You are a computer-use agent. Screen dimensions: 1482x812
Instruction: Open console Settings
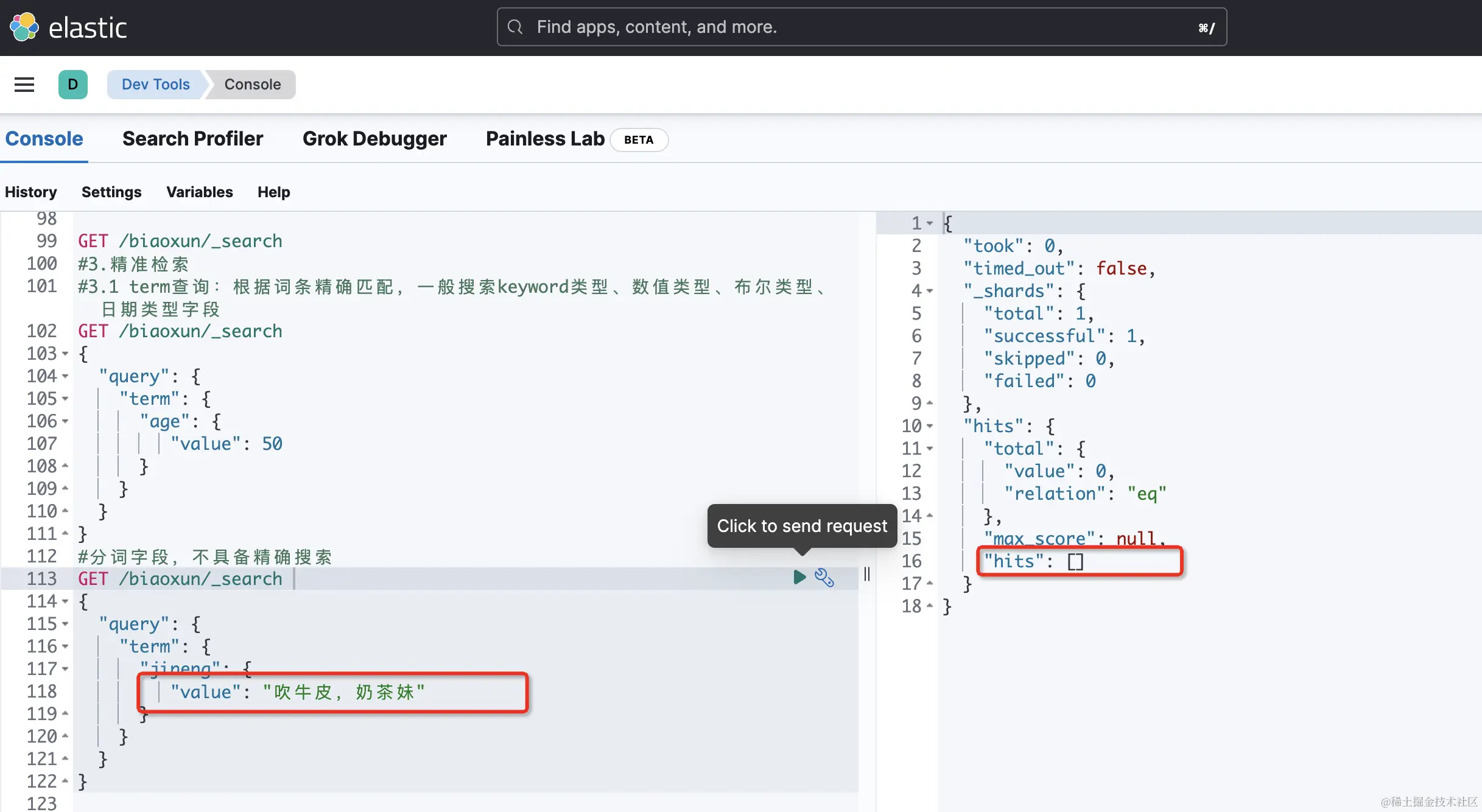point(111,192)
